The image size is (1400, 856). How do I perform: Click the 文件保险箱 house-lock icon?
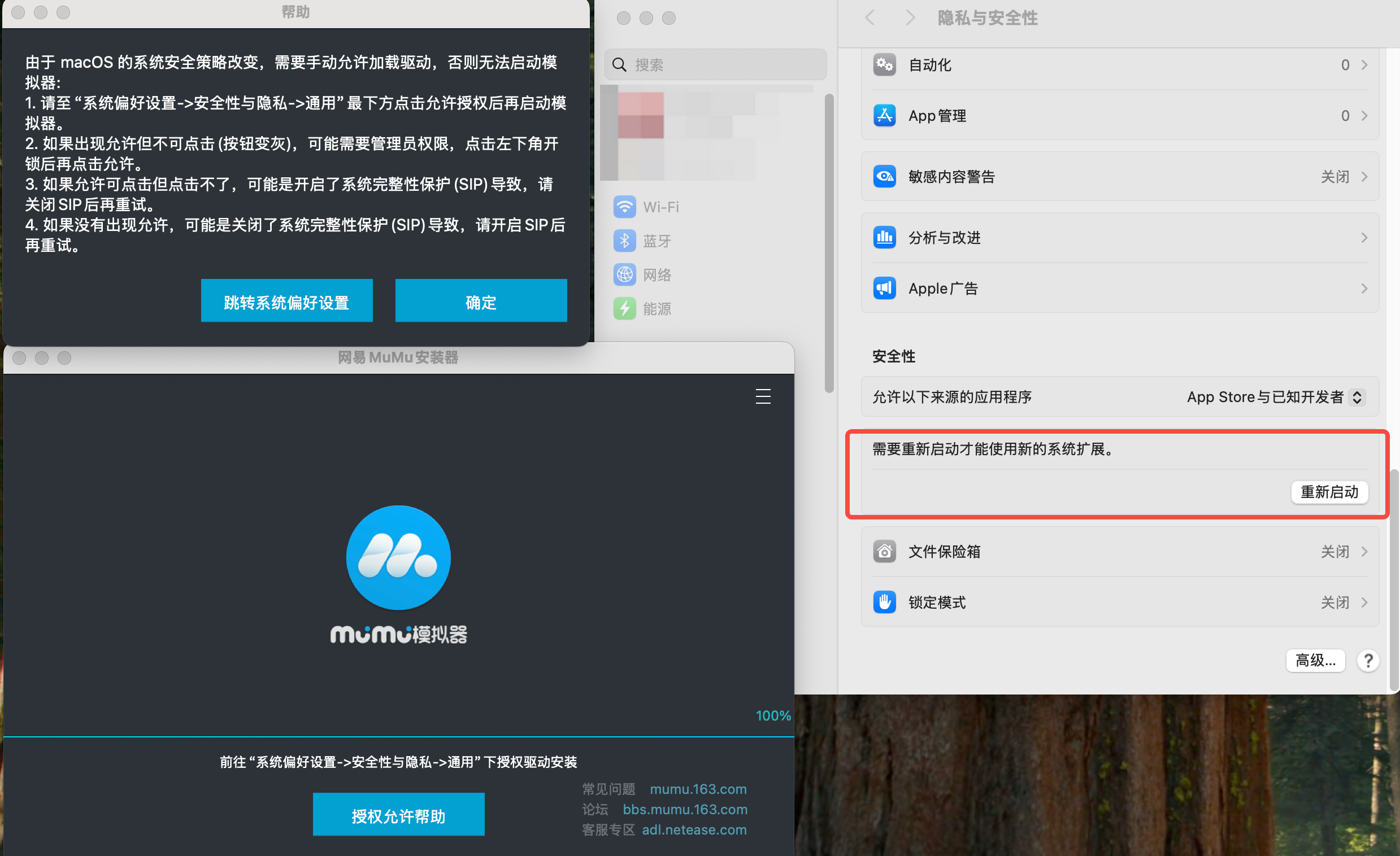(884, 551)
